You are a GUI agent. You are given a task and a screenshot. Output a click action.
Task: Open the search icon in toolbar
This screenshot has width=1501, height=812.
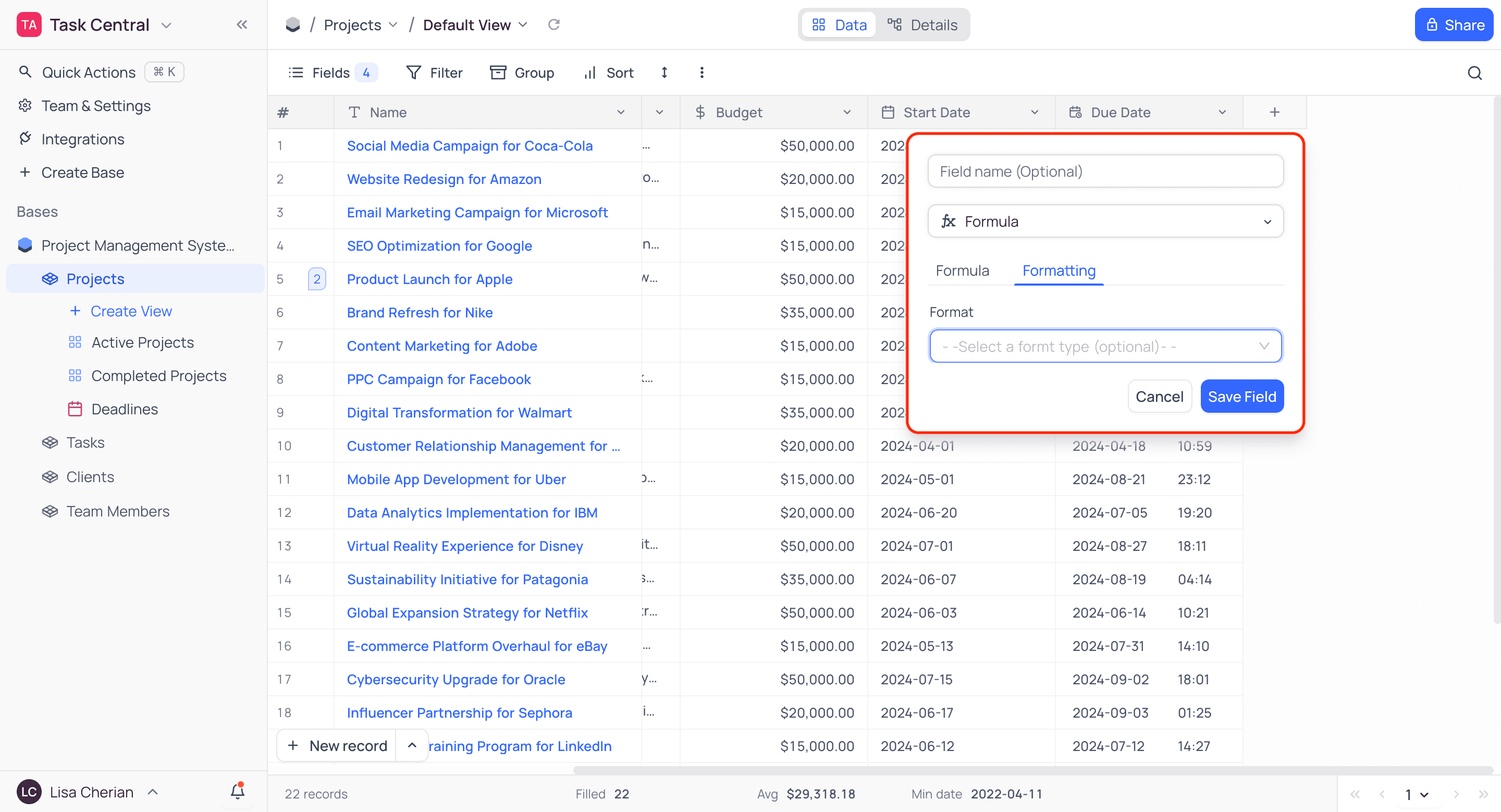(1474, 73)
